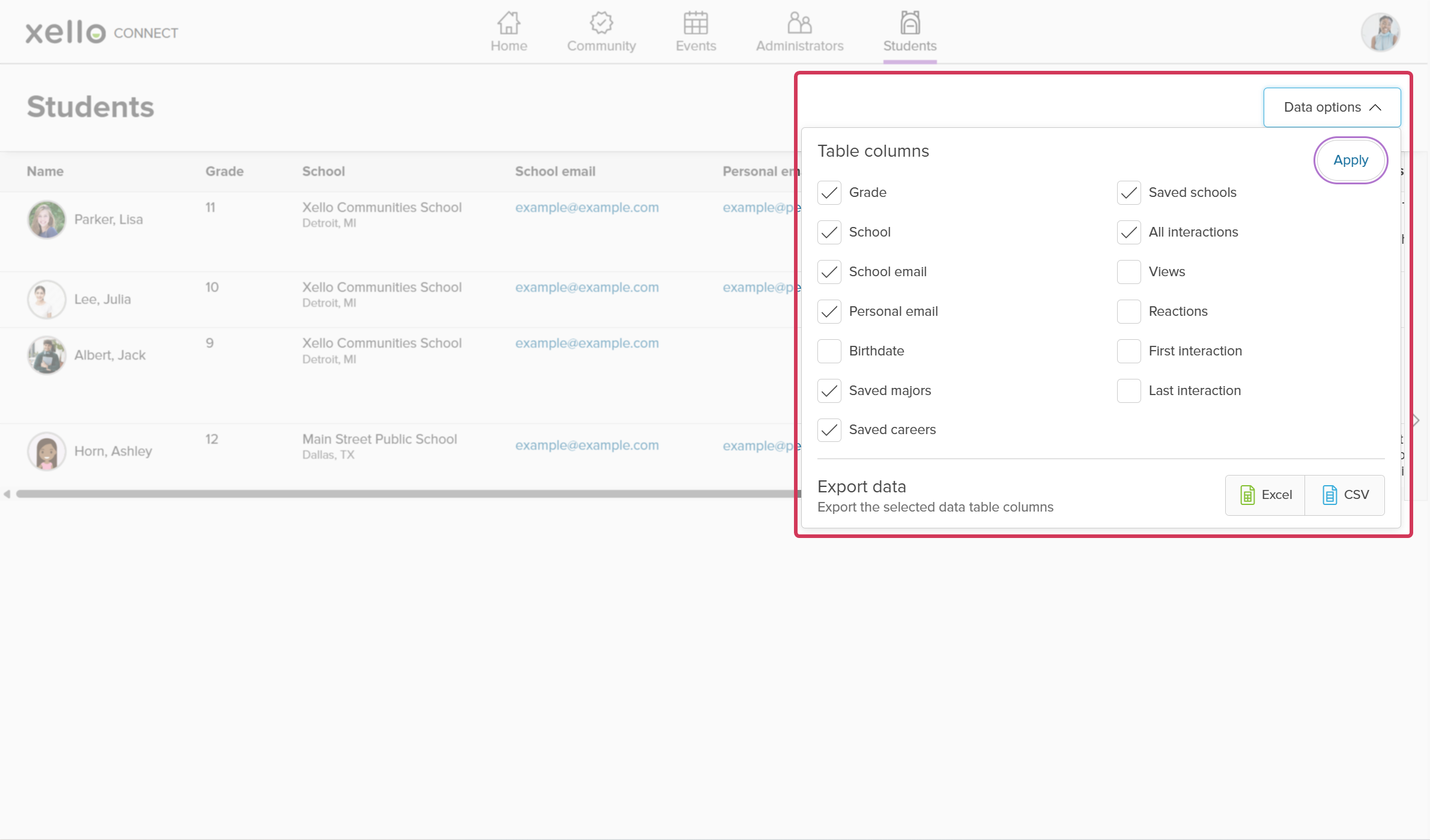Screen dimensions: 1430x840
Task: Collapse the Data options panel
Action: coord(1332,107)
